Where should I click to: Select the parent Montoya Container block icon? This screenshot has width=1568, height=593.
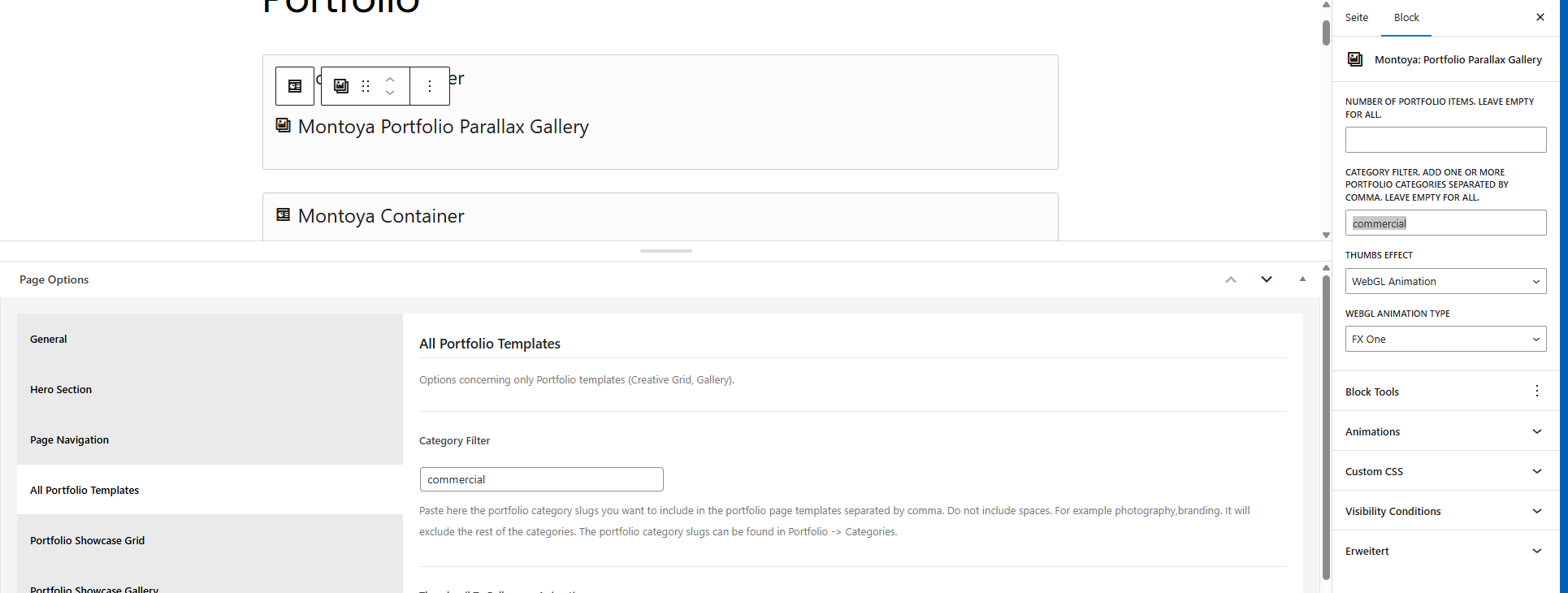(x=295, y=86)
